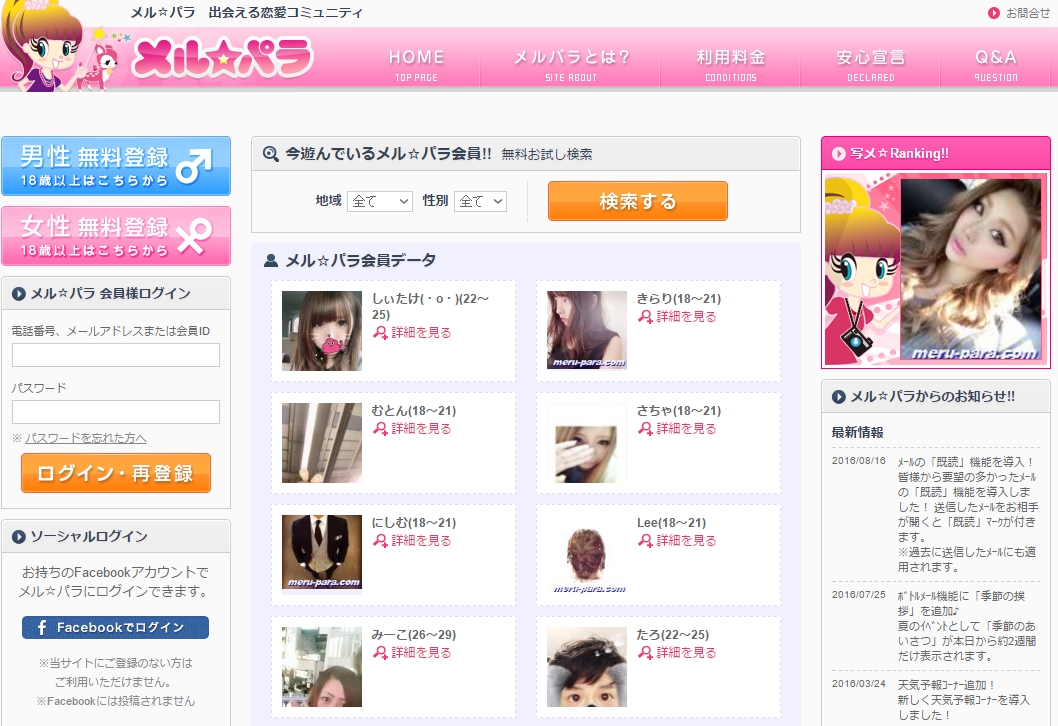Click the add-person icon beside Lee
1058x726 pixels.
(645, 541)
